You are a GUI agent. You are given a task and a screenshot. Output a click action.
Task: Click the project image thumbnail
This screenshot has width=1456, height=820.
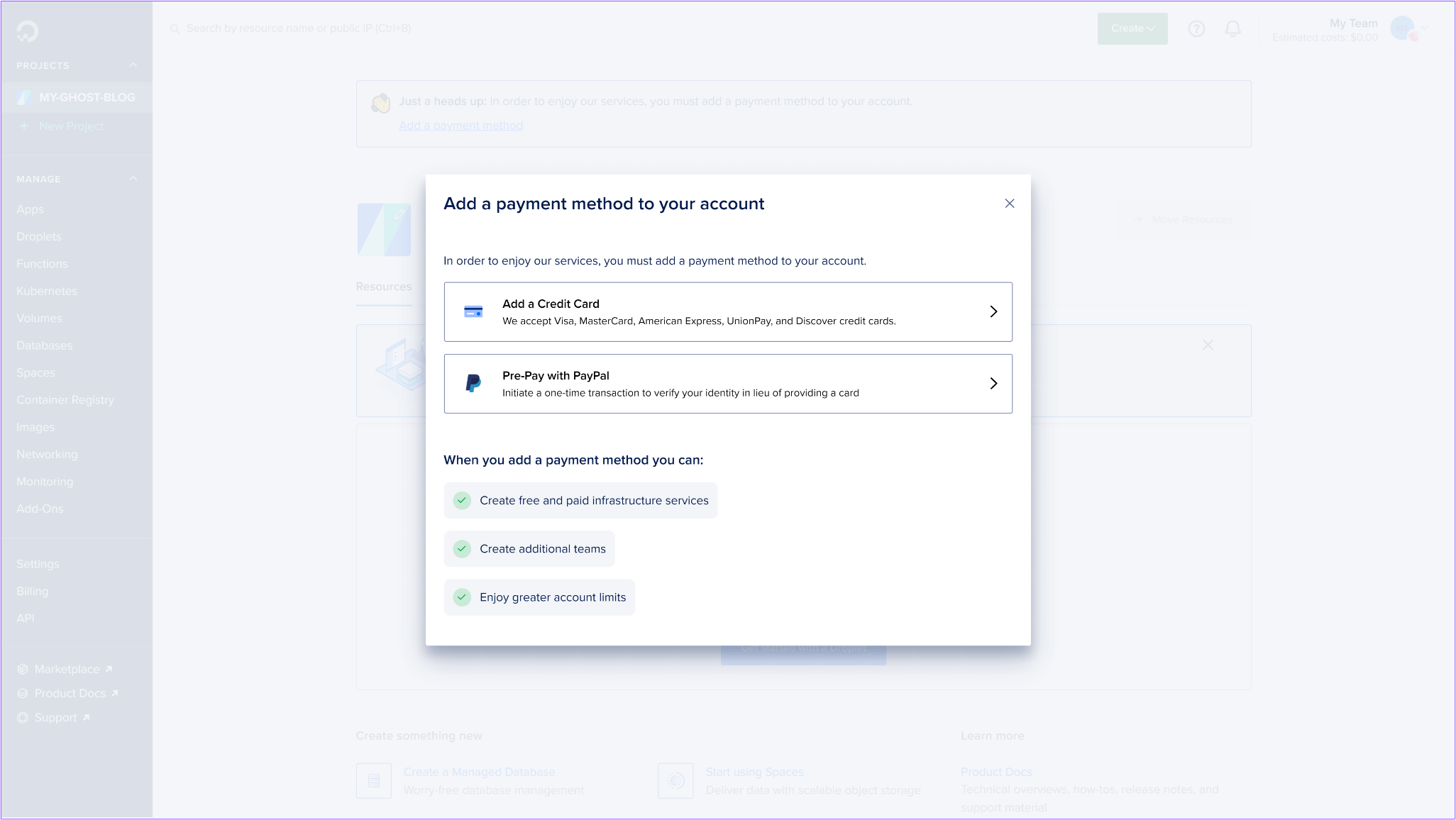[x=384, y=230]
